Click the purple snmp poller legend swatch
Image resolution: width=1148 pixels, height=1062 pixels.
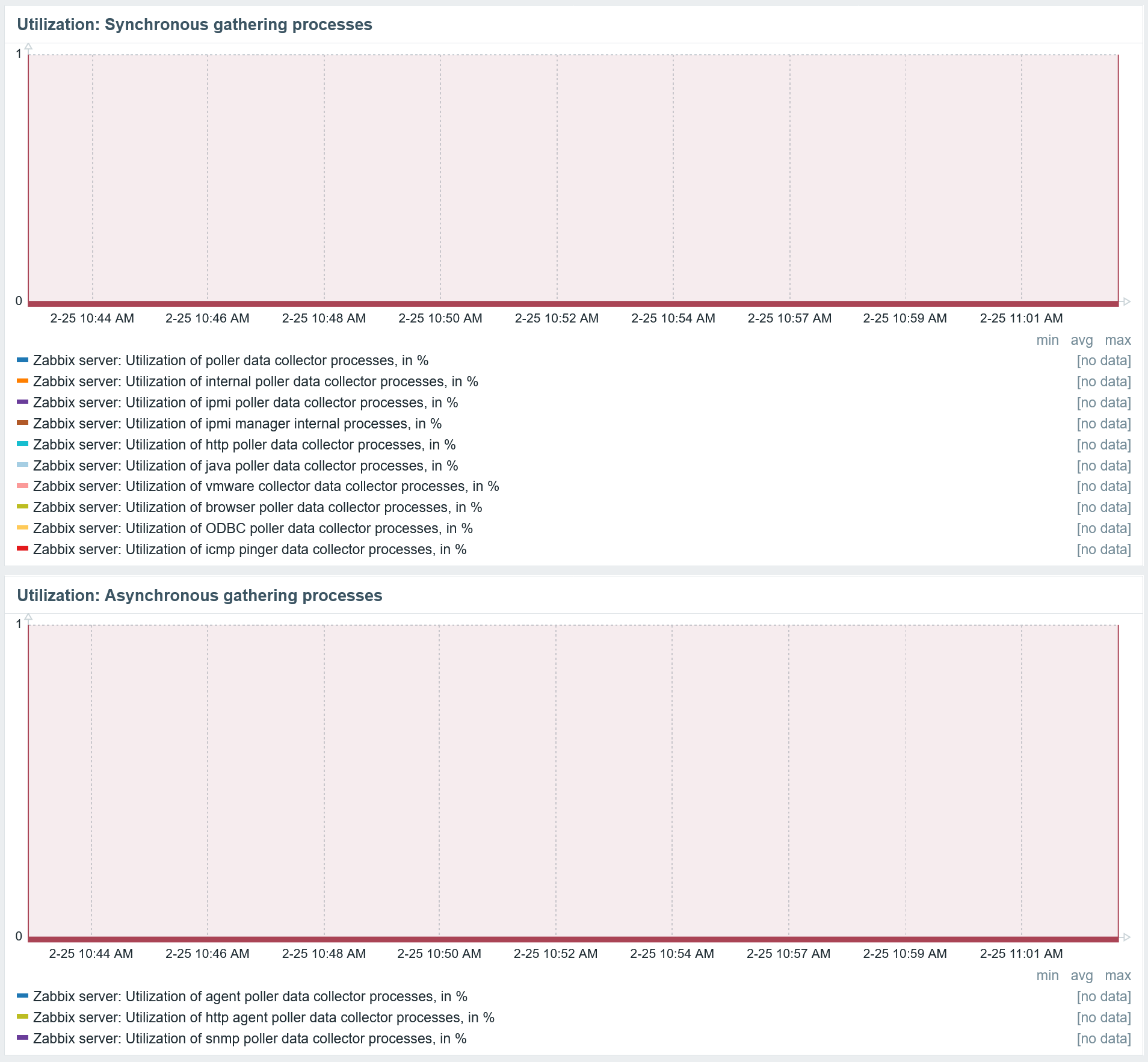tap(22, 1037)
